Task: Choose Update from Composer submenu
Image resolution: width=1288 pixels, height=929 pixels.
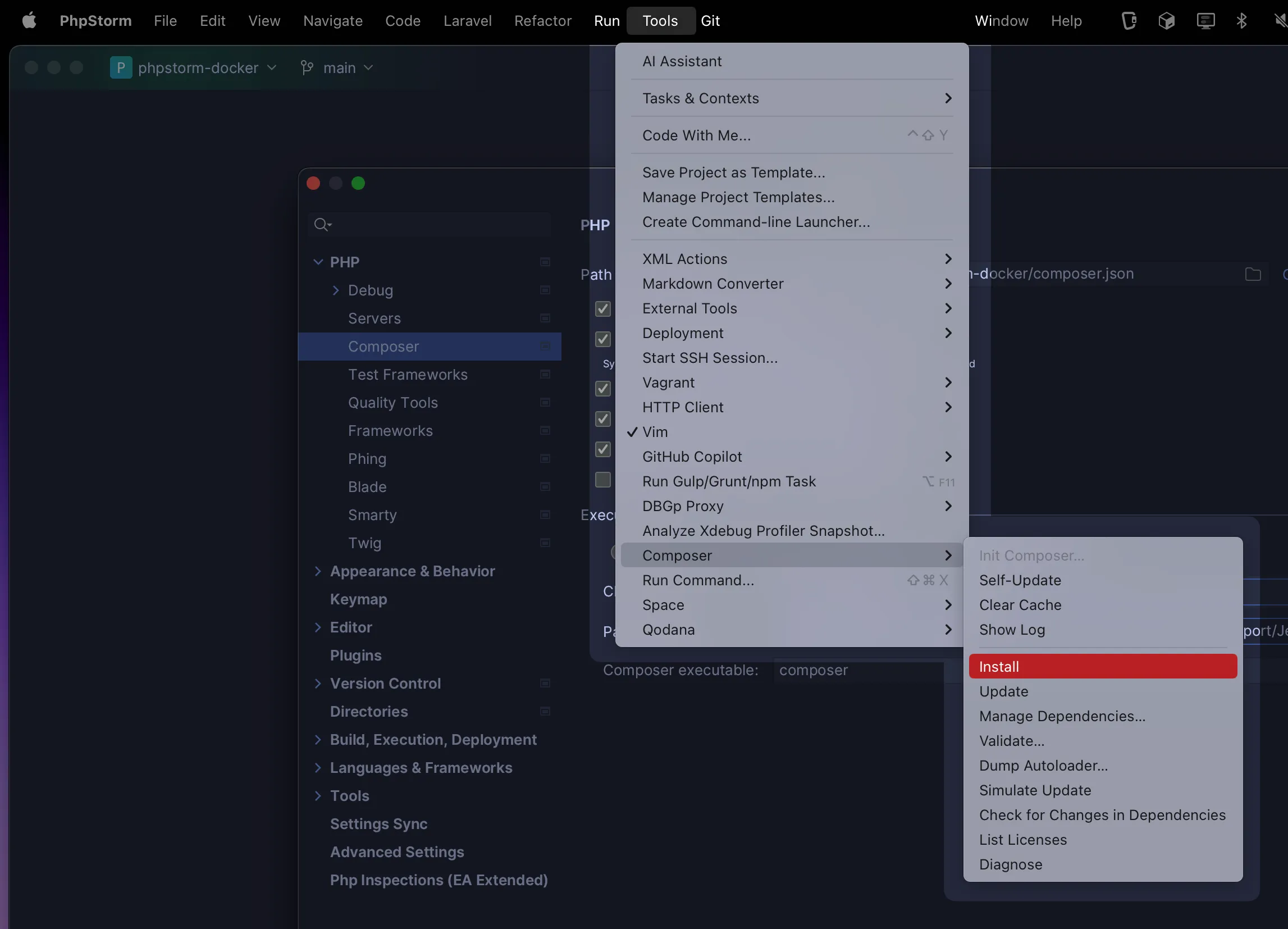Action: 1102,691
